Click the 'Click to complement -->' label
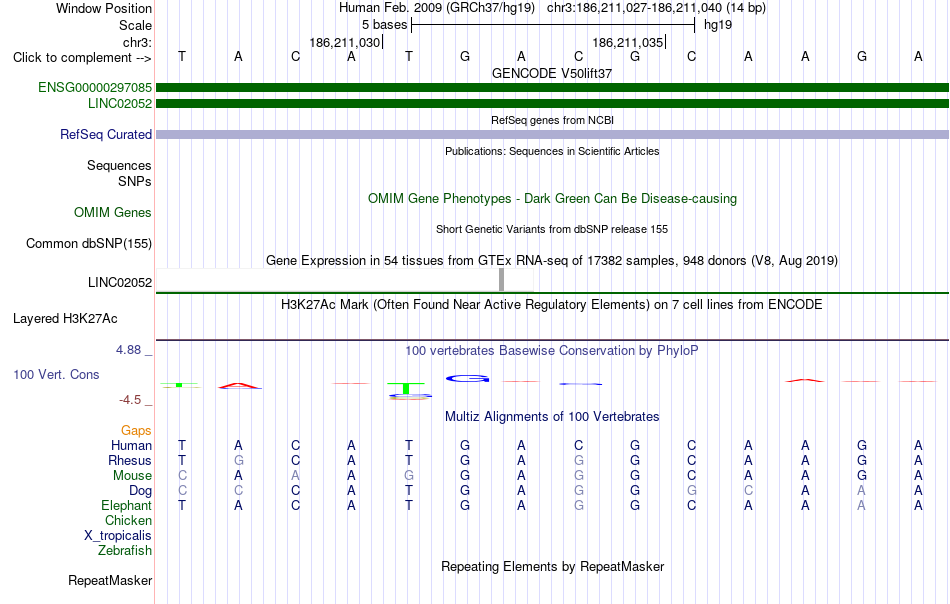Image resolution: width=950 pixels, height=604 pixels. click(x=82, y=58)
